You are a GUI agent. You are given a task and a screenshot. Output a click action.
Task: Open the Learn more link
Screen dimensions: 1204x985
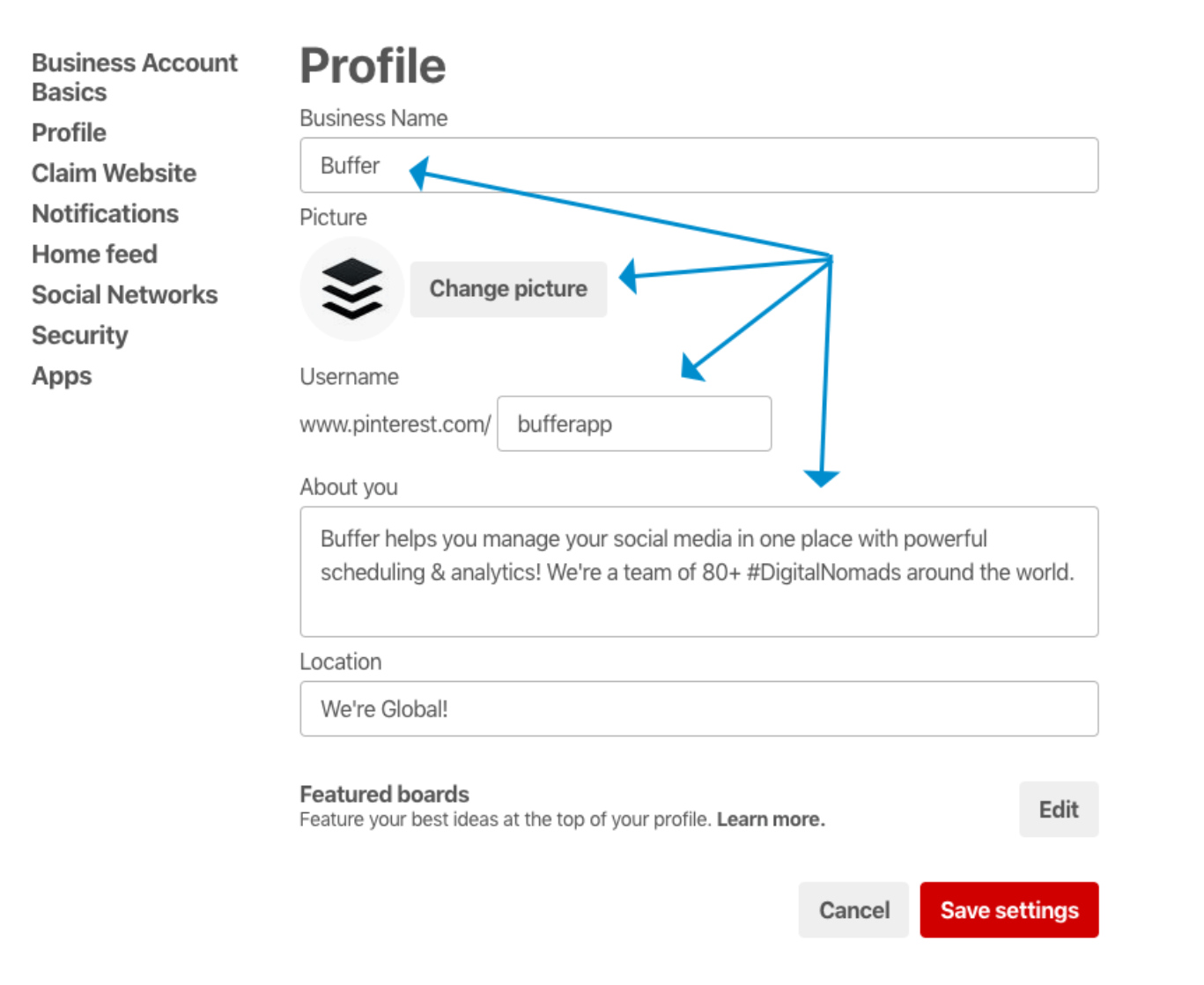(771, 819)
